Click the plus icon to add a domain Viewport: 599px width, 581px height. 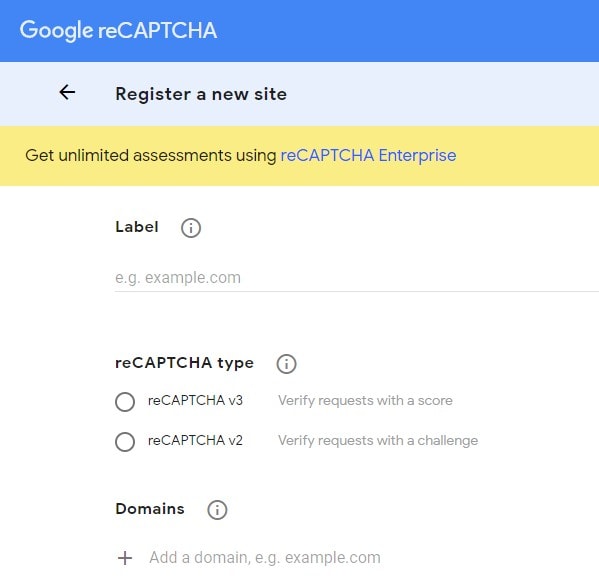pos(125,558)
